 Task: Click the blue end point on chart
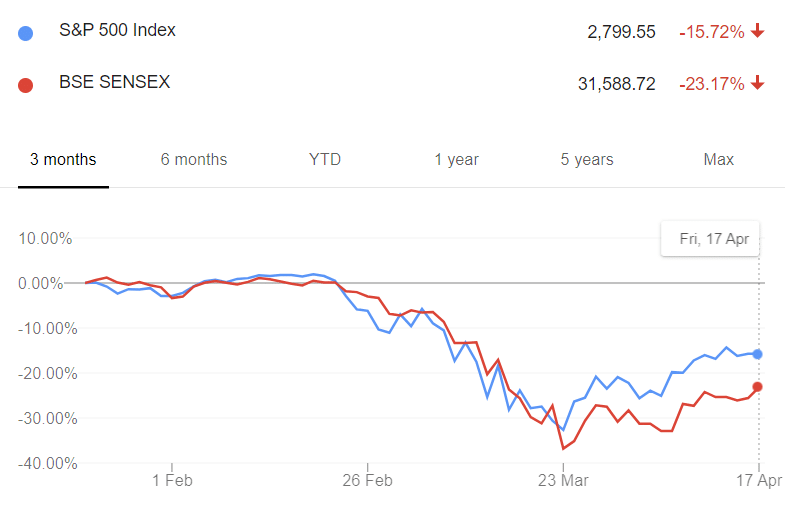pyautogui.click(x=757, y=355)
